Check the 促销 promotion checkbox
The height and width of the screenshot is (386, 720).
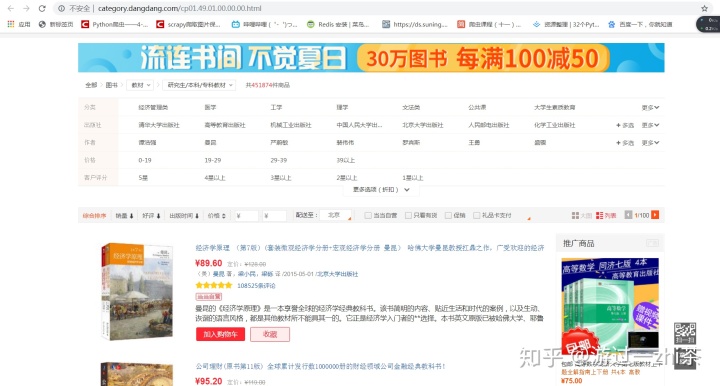[x=448, y=215]
